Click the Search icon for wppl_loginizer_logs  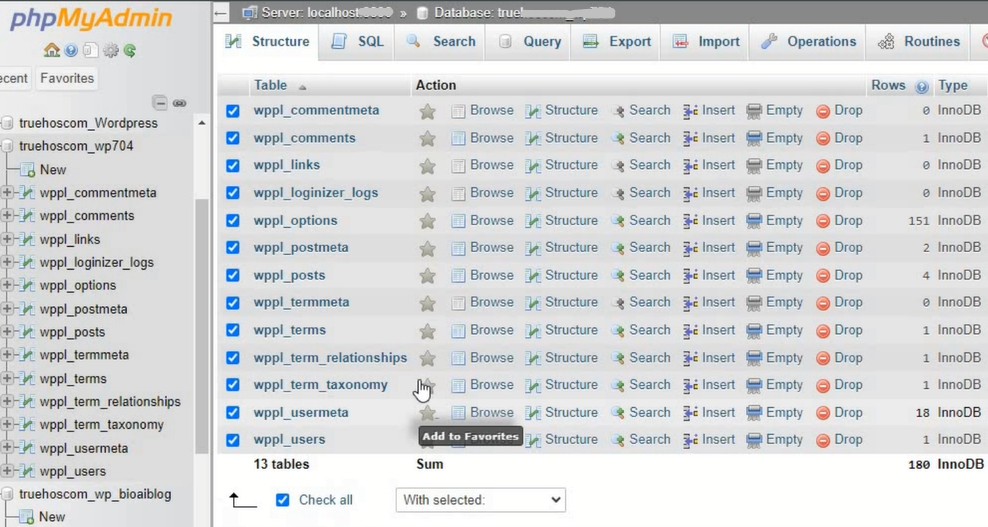click(x=618, y=194)
